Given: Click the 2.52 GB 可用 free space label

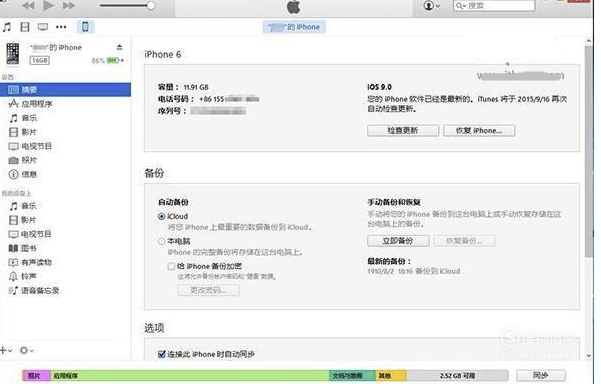Looking at the screenshot, I should (x=457, y=376).
